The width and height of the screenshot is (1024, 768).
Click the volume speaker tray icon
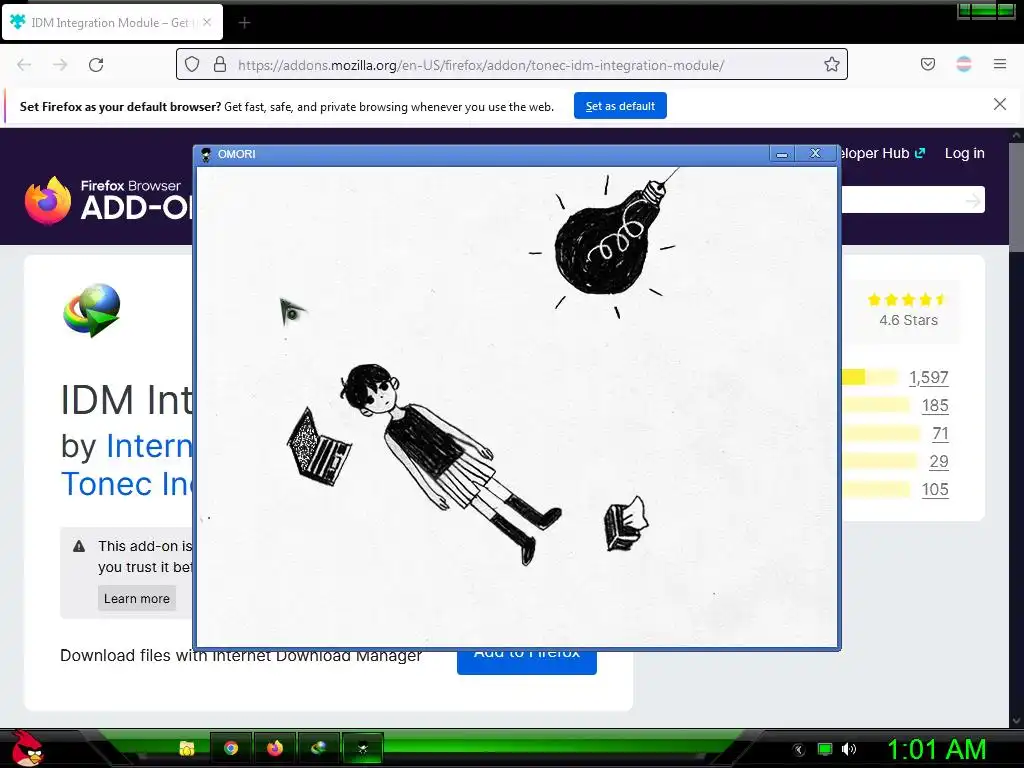tap(849, 749)
